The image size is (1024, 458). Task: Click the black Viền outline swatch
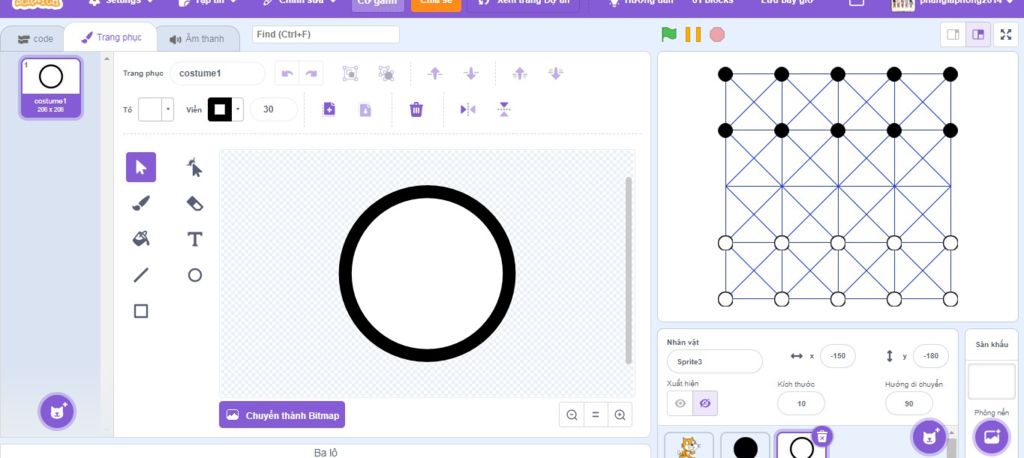220,109
